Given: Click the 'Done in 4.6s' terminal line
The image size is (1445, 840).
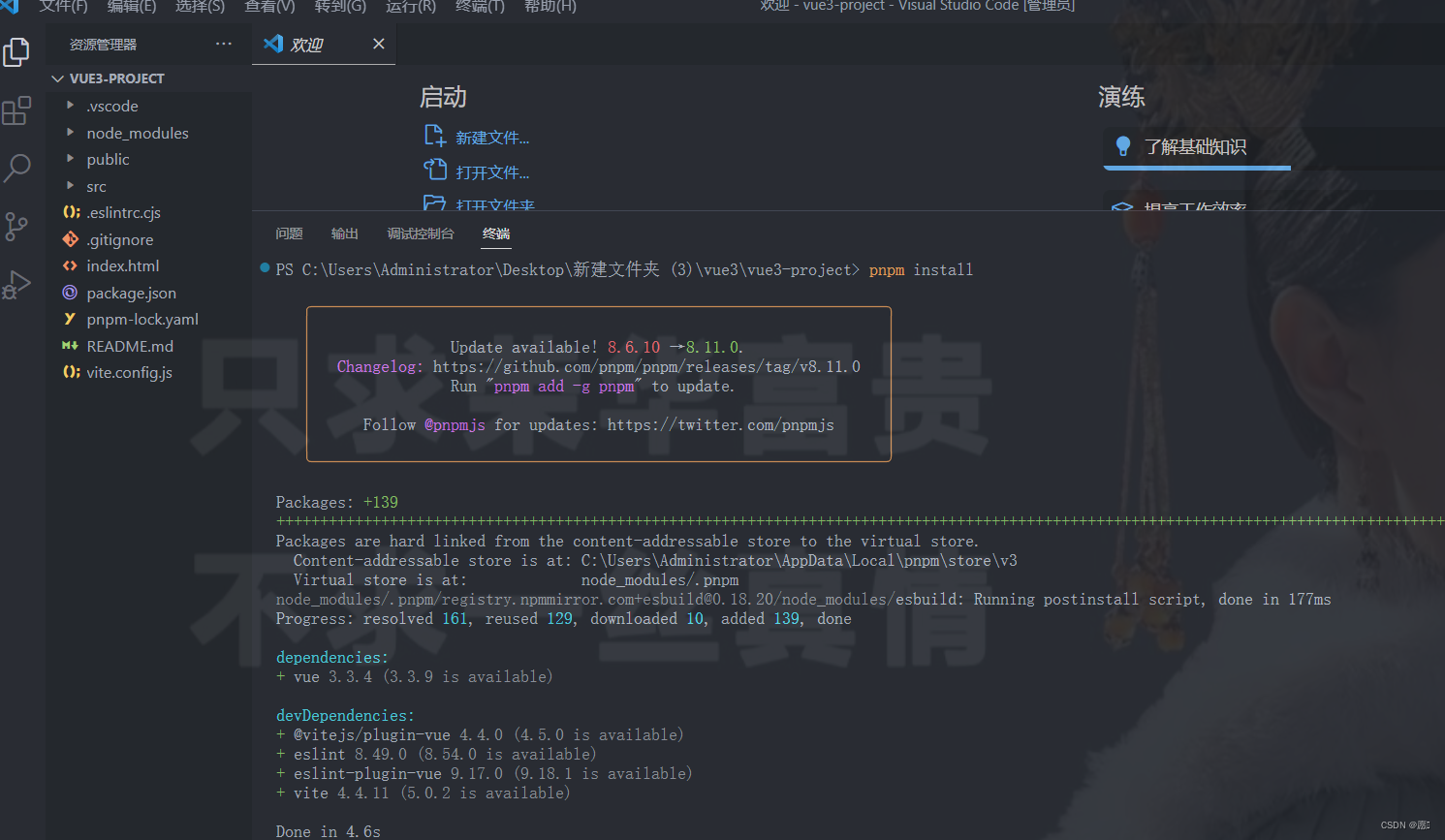Looking at the screenshot, I should [x=328, y=831].
